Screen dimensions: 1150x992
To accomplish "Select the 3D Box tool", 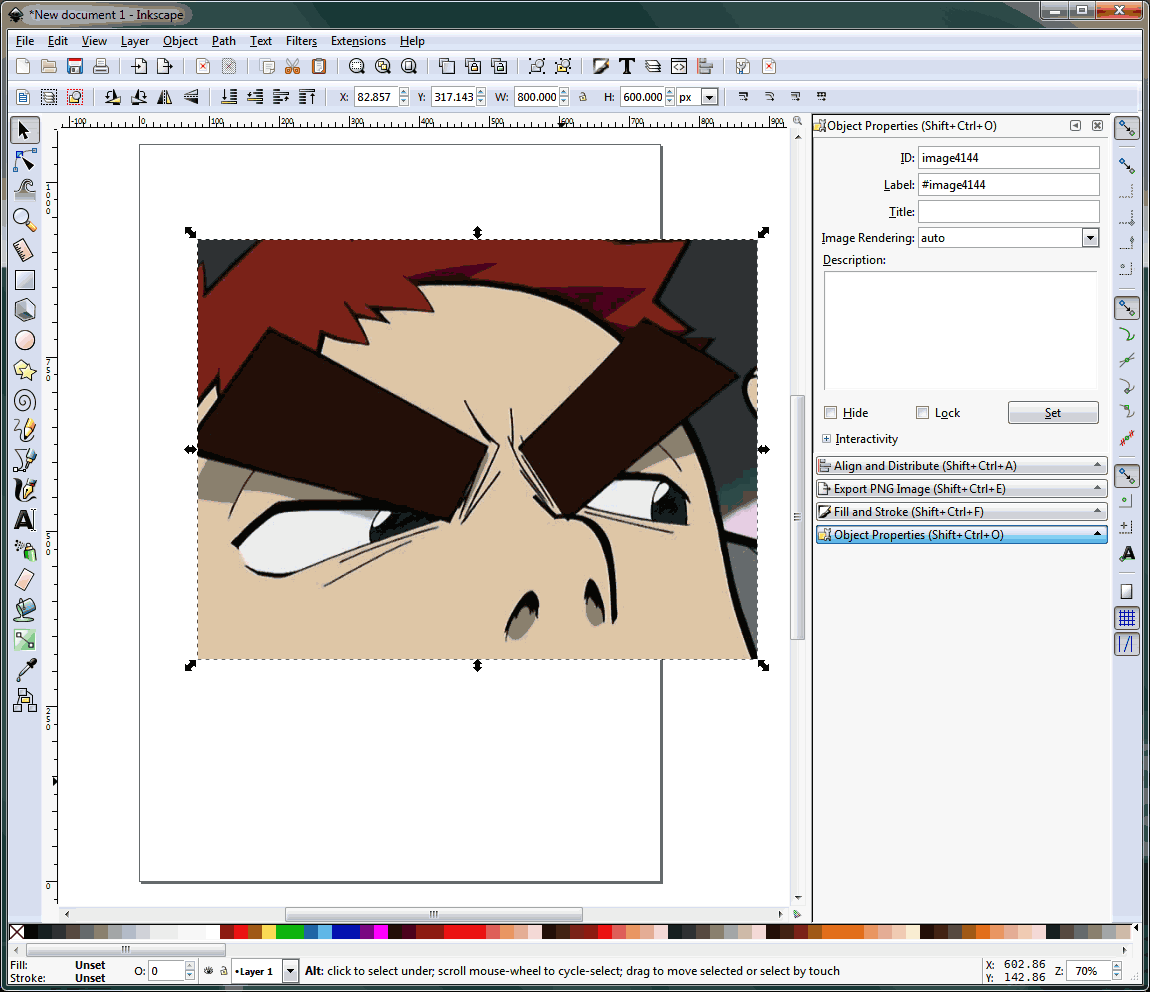I will tap(24, 310).
